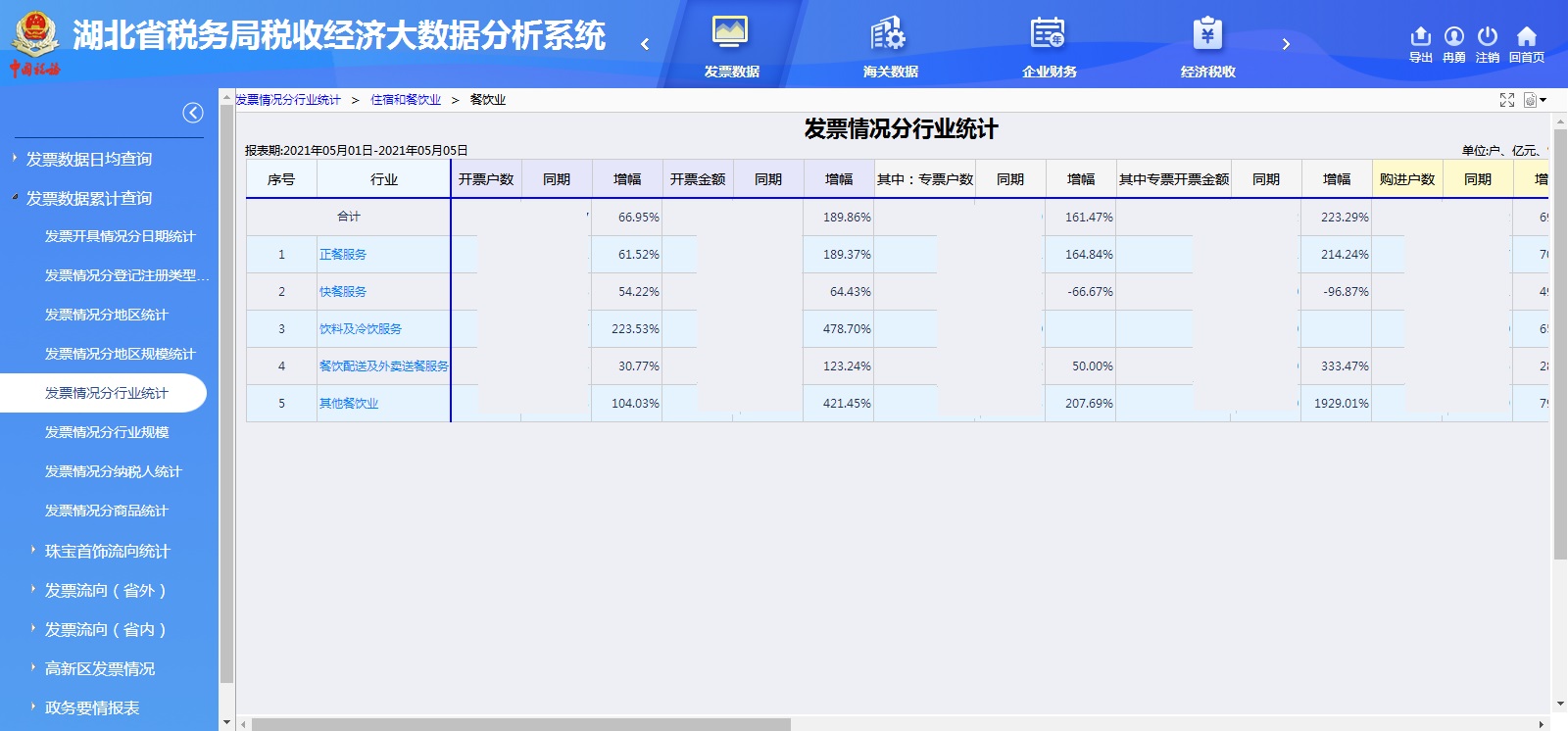Click the 行业 column header

pos(384,179)
